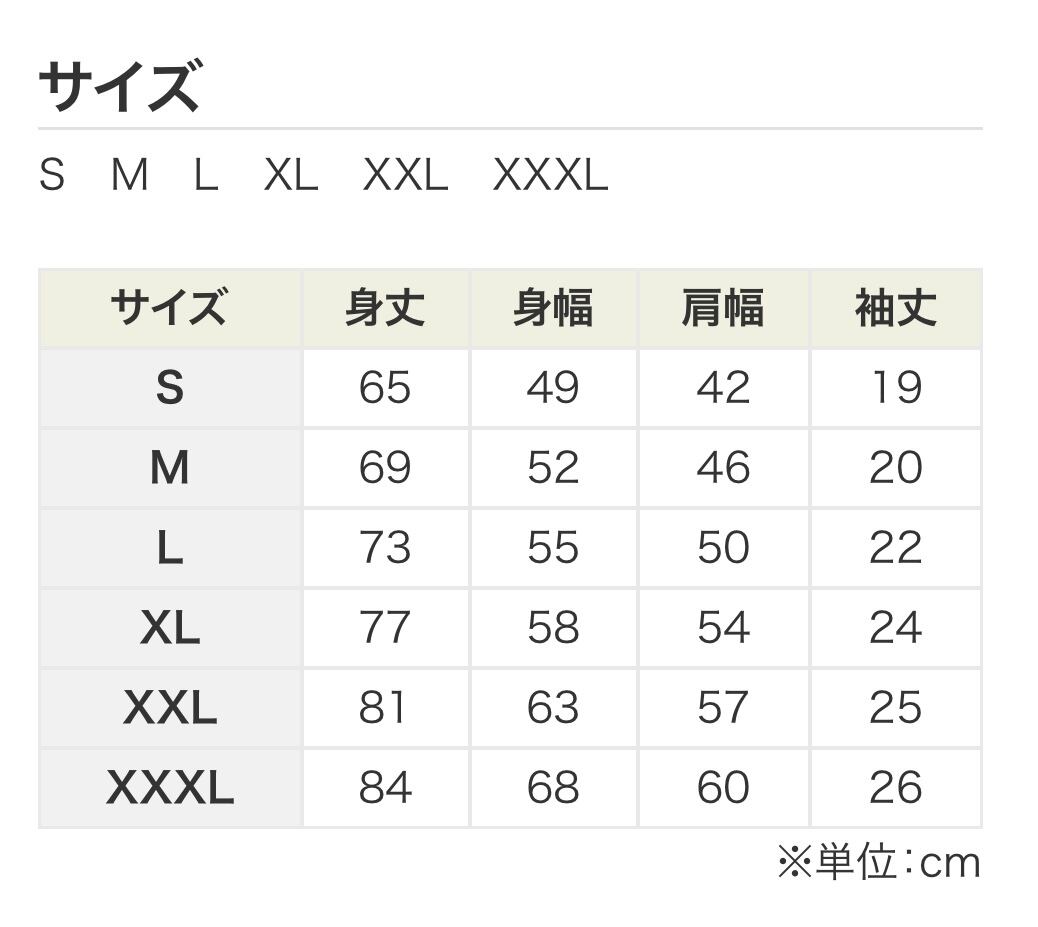Click the 身丈 column header

[x=385, y=308]
